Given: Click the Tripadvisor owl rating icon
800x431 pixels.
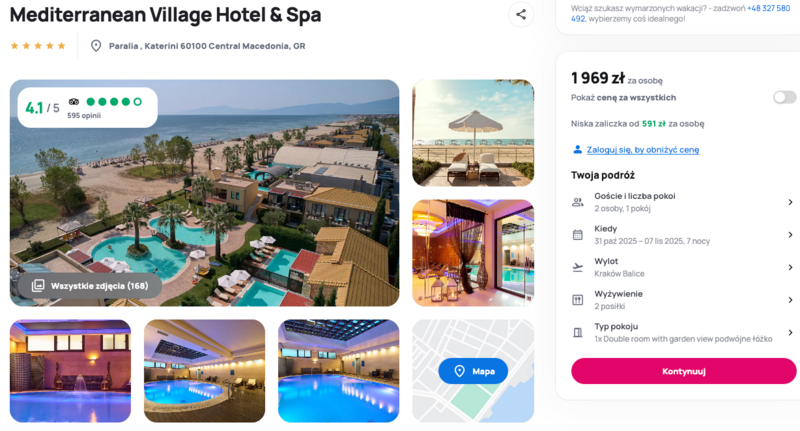Looking at the screenshot, I should pyautogui.click(x=74, y=102).
